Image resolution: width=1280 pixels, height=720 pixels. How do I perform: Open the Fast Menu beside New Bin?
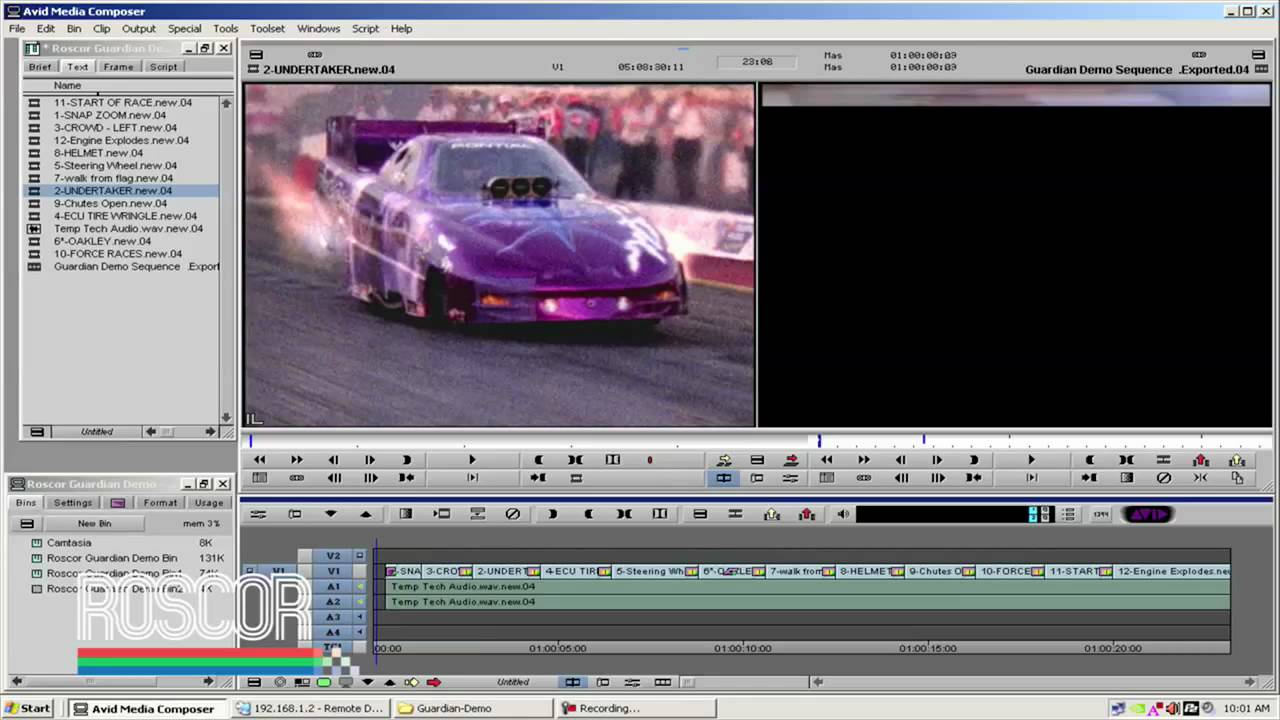[x=27, y=523]
